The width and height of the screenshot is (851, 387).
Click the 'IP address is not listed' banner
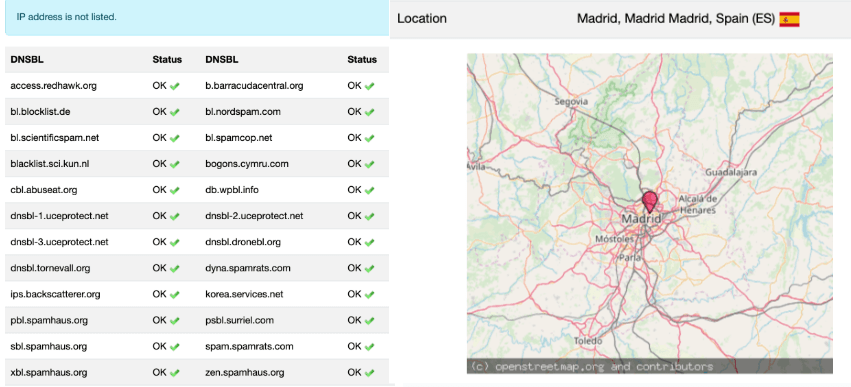(x=197, y=17)
